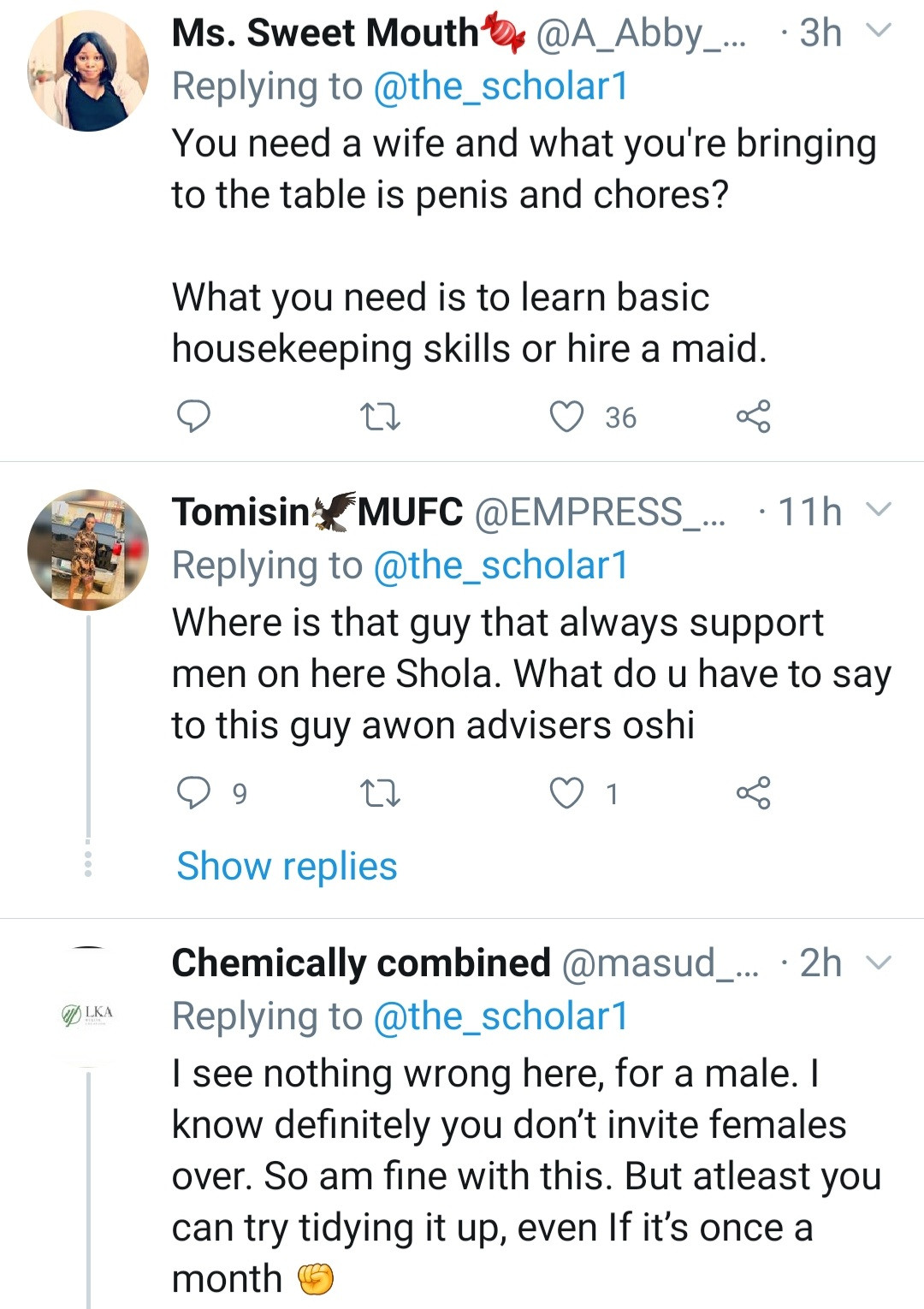Share Tomisin MUFC's tweet
924x1309 pixels.
pyautogui.click(x=753, y=793)
